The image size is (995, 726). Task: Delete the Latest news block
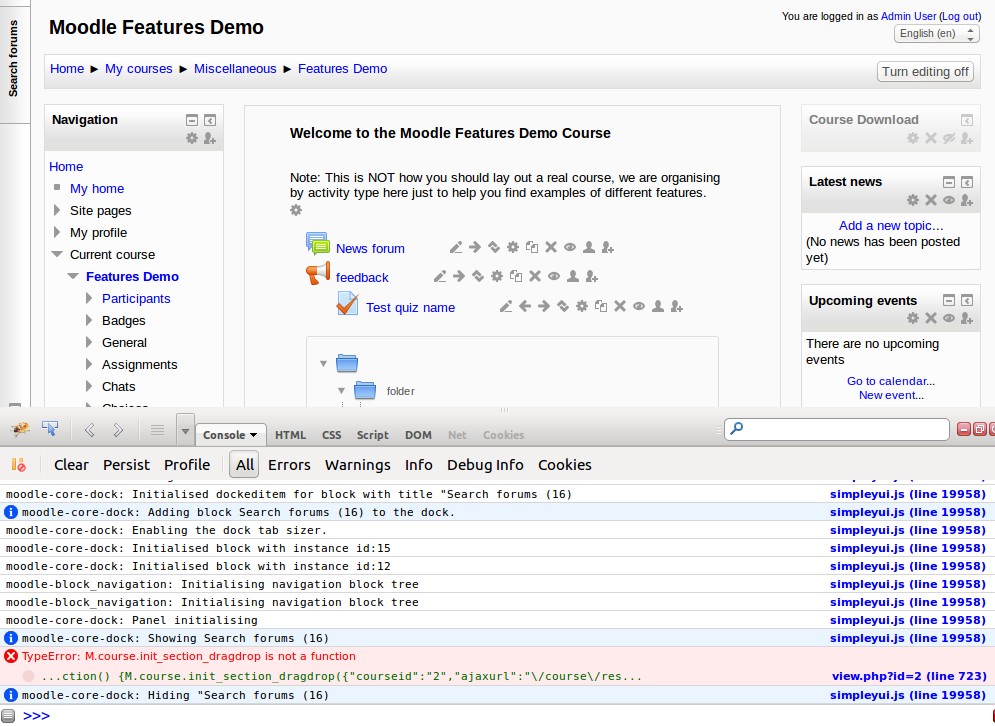point(931,200)
